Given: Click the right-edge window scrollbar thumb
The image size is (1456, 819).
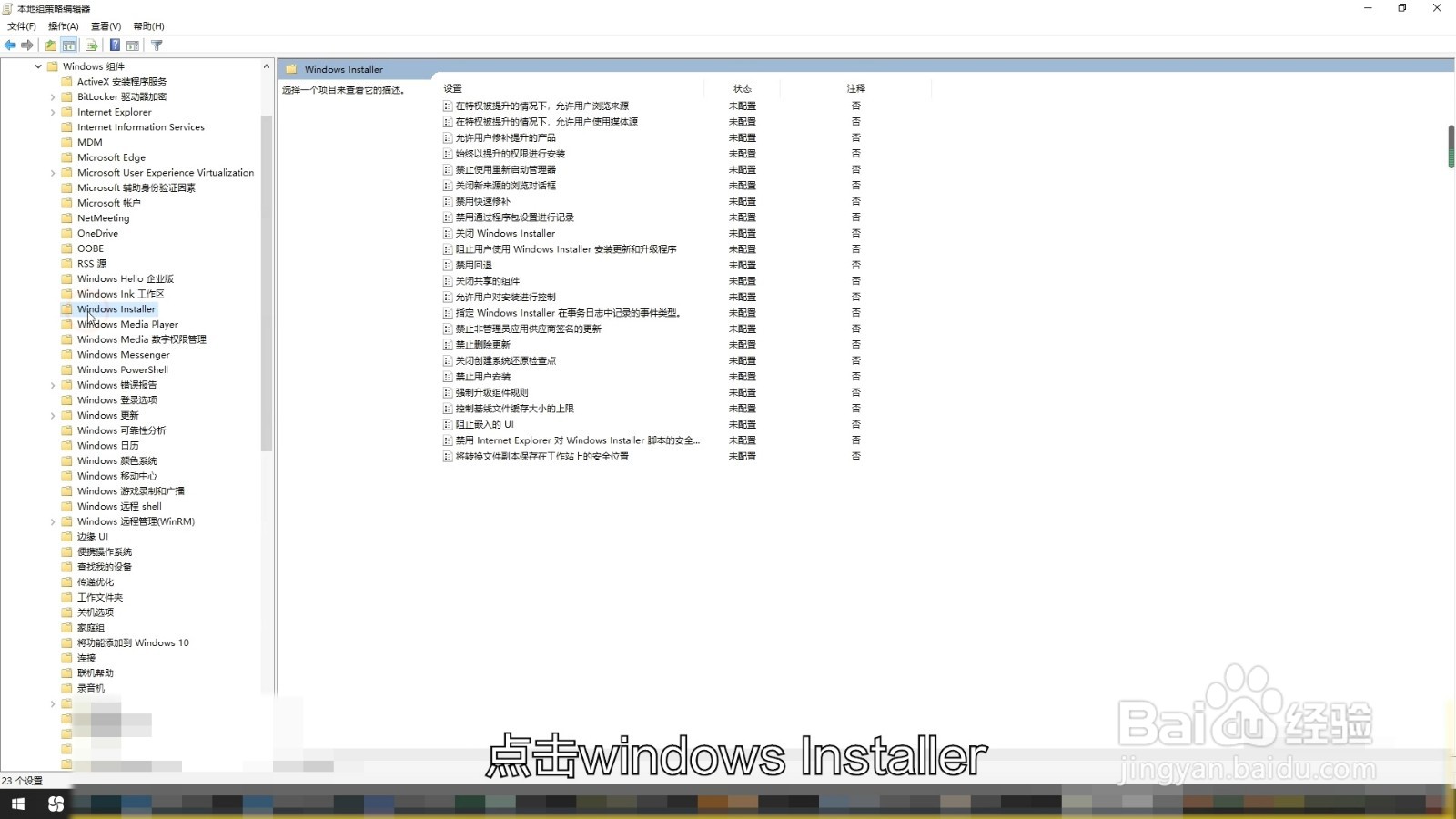Looking at the screenshot, I should [x=1451, y=147].
